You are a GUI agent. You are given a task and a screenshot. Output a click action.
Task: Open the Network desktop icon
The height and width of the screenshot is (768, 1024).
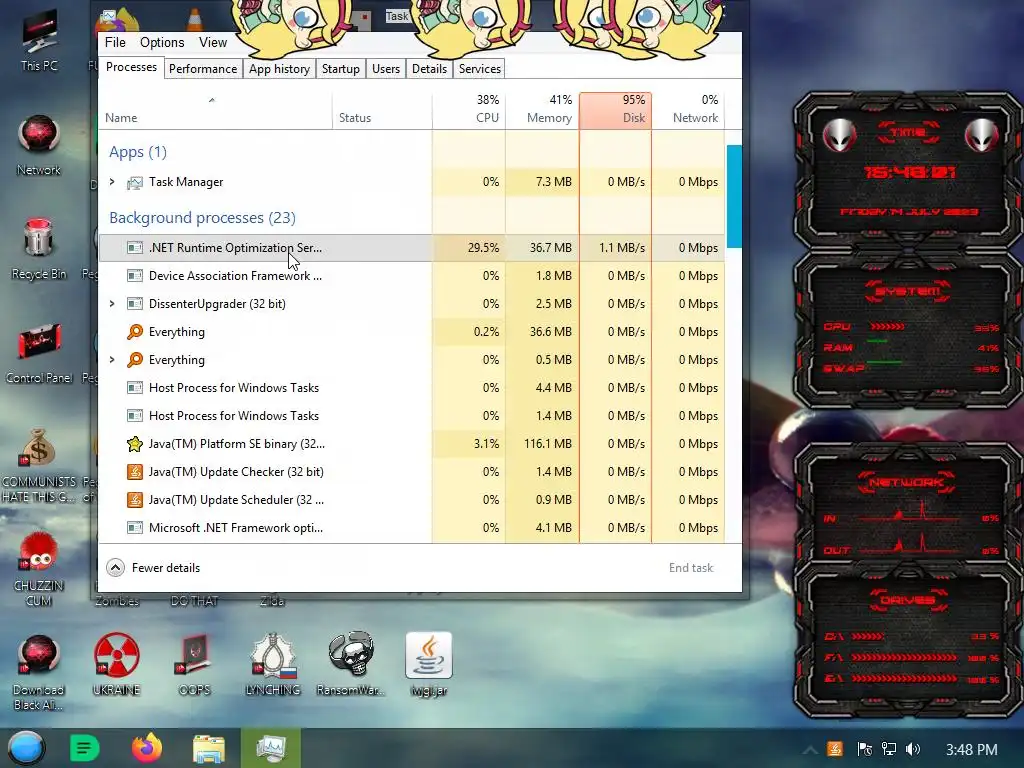tap(39, 144)
